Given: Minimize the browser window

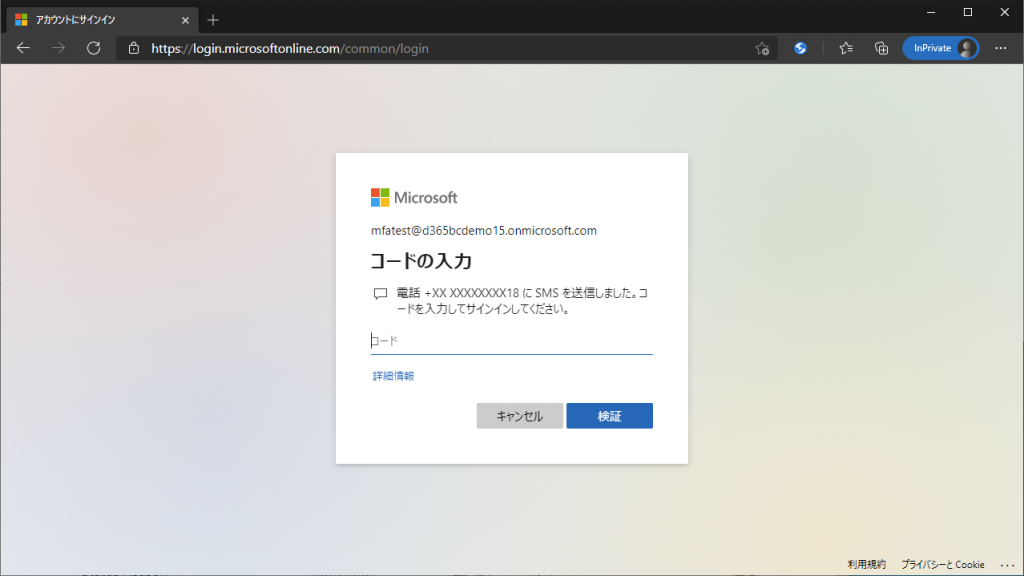Looking at the screenshot, I should pos(931,12).
